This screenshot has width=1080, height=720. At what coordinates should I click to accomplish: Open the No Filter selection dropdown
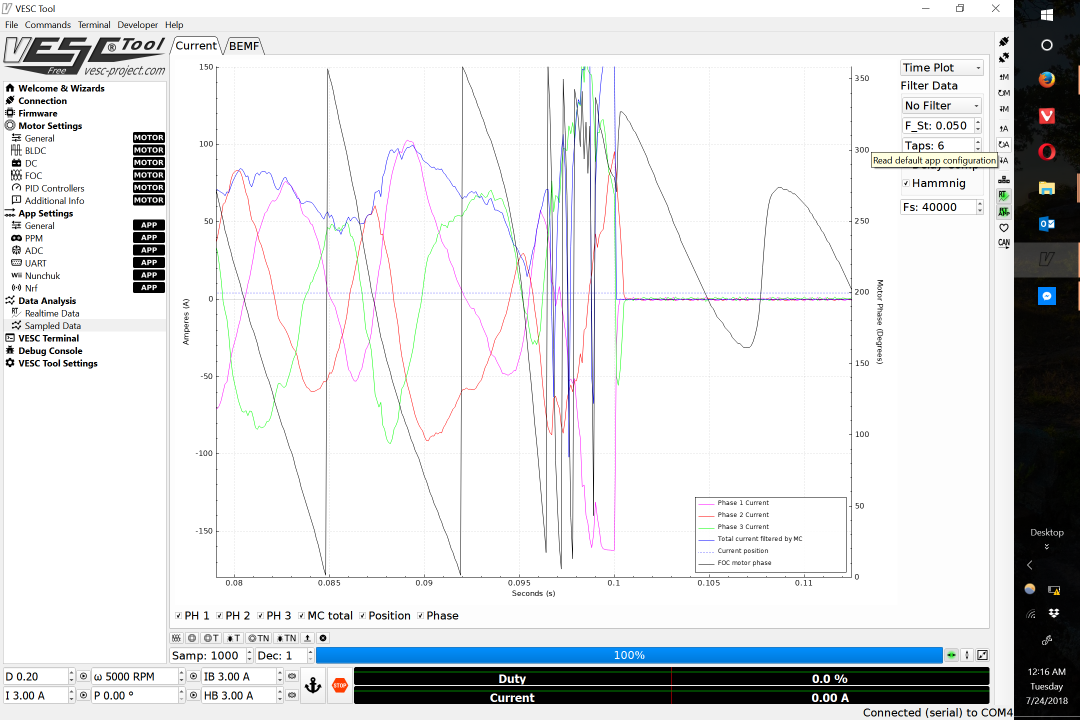coord(940,105)
